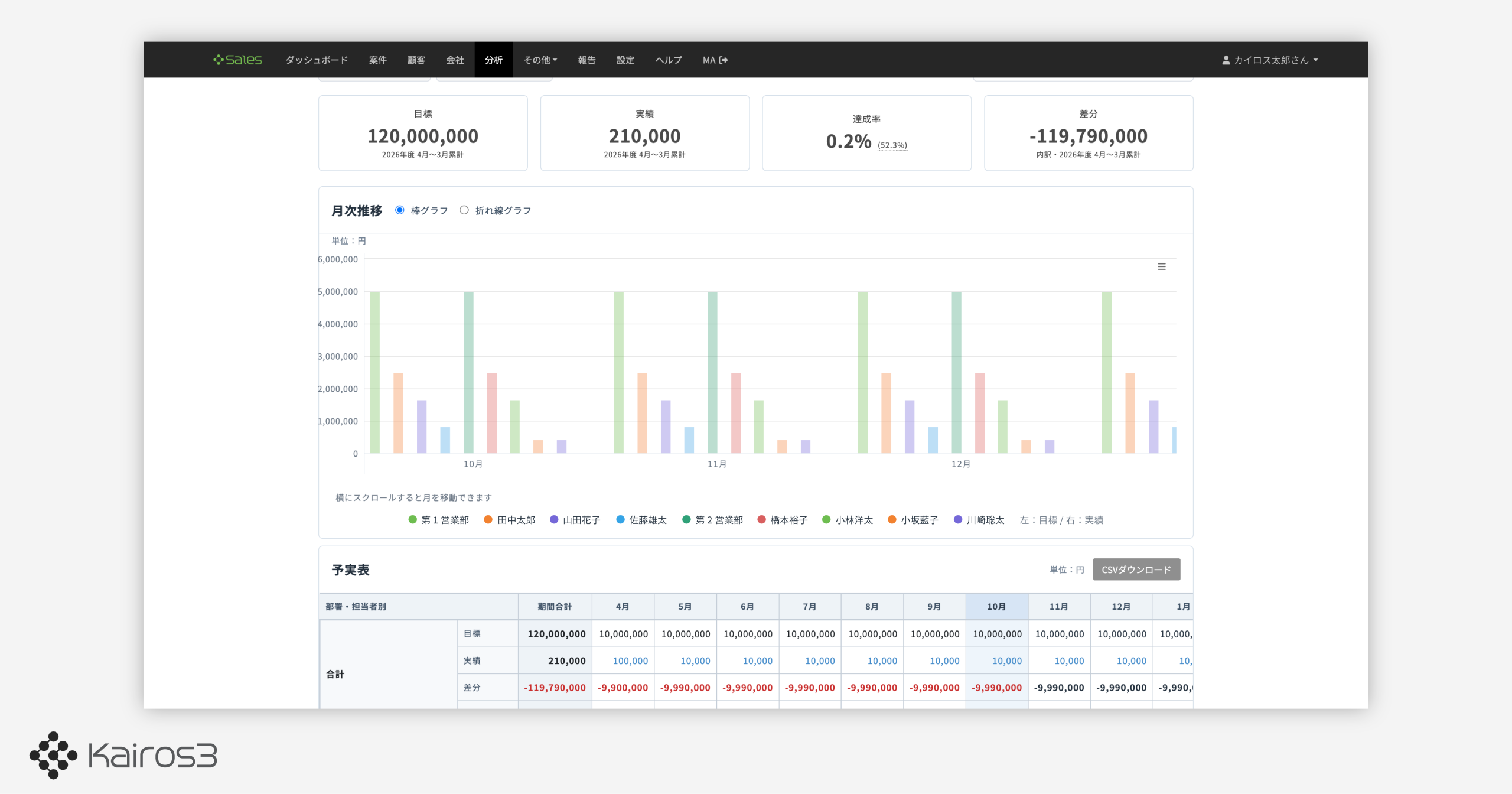Click the CSVダウンロード button

(1136, 570)
